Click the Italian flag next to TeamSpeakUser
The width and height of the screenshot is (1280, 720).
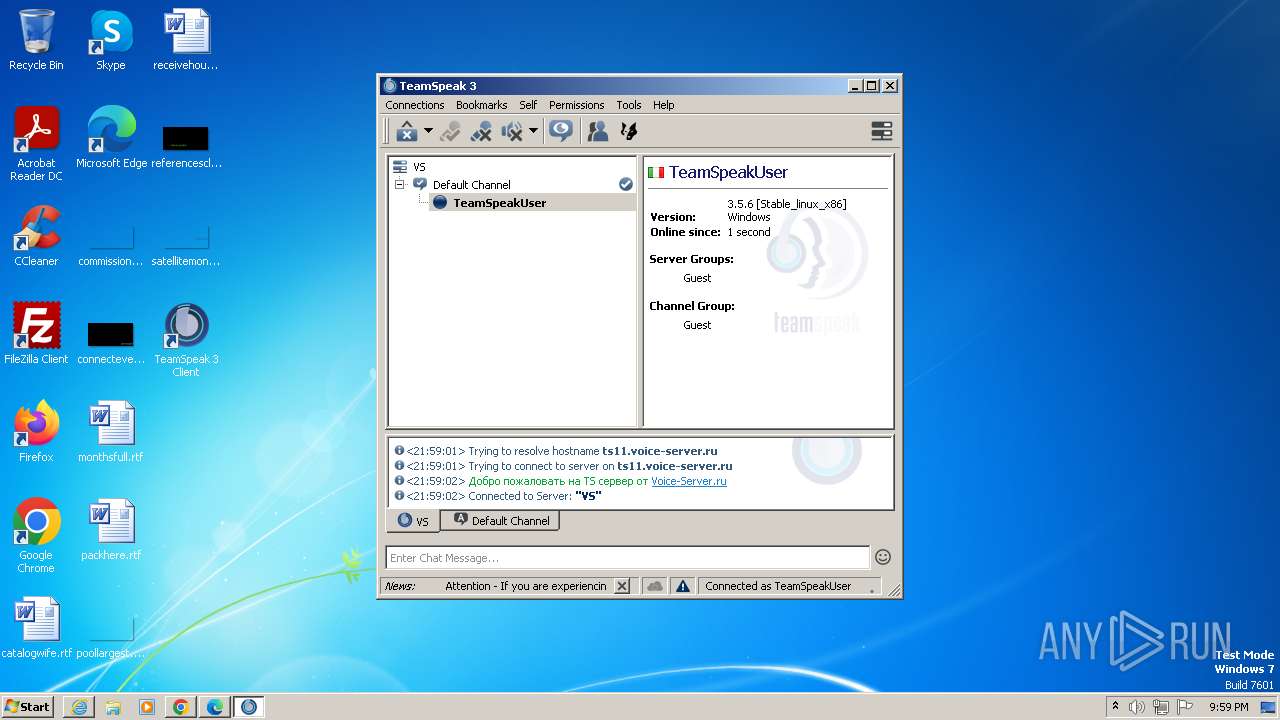(656, 173)
